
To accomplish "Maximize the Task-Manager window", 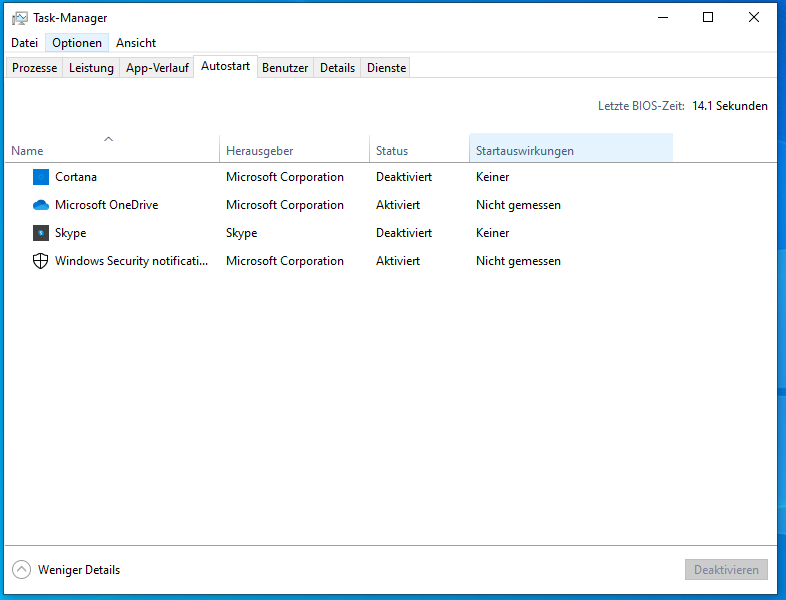I will 708,18.
